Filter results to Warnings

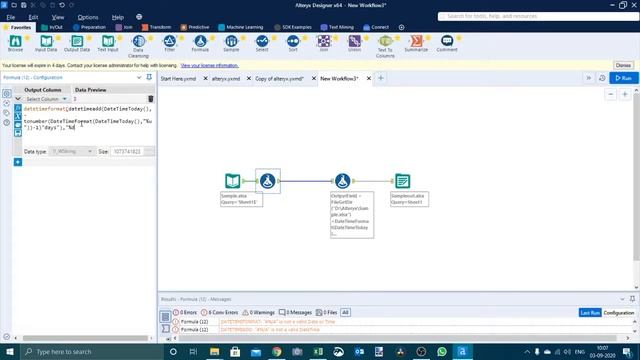[x=259, y=312]
